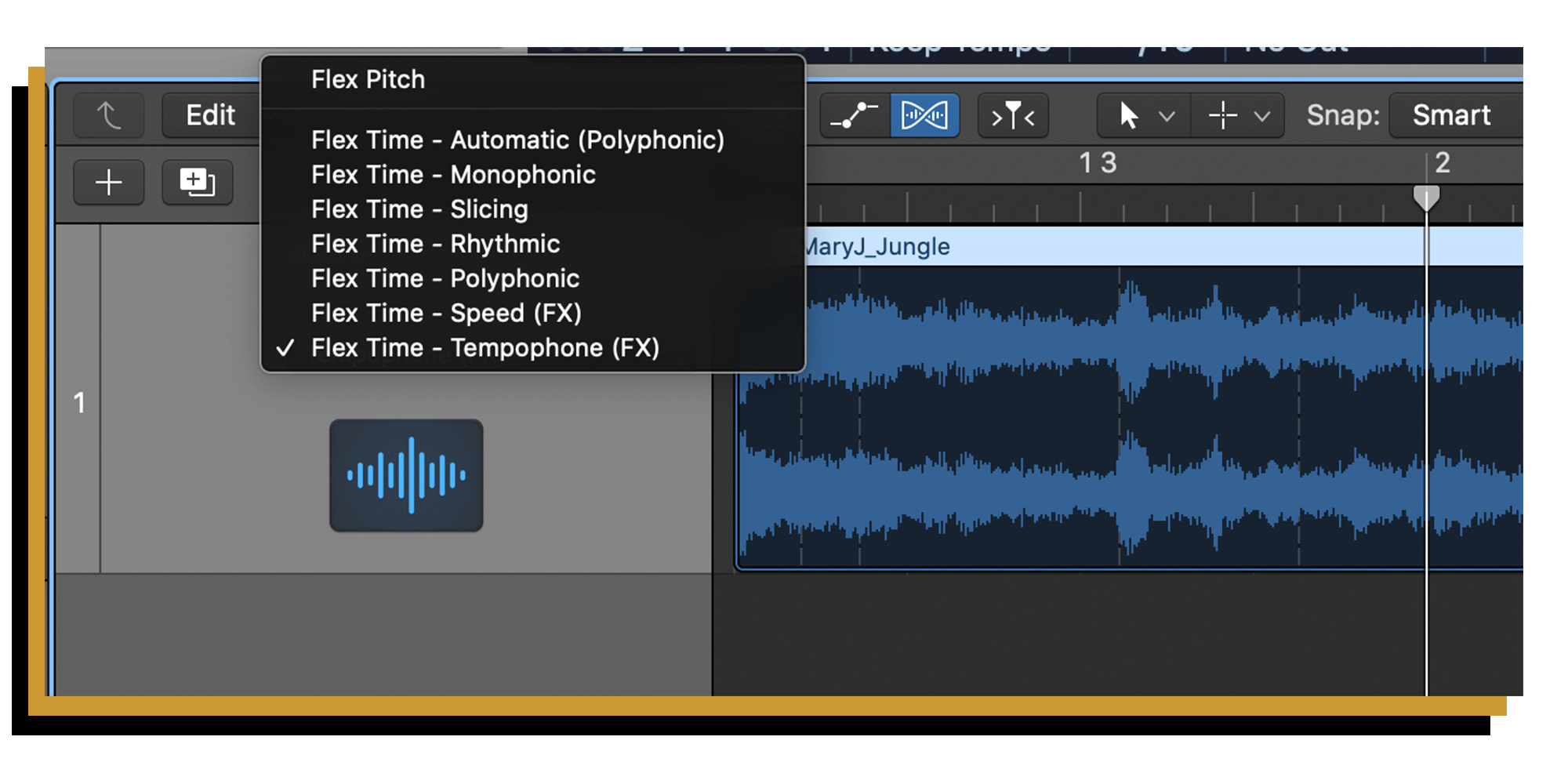This screenshot has height=784, width=1568.
Task: Open the Edit menu button
Action: (x=210, y=116)
